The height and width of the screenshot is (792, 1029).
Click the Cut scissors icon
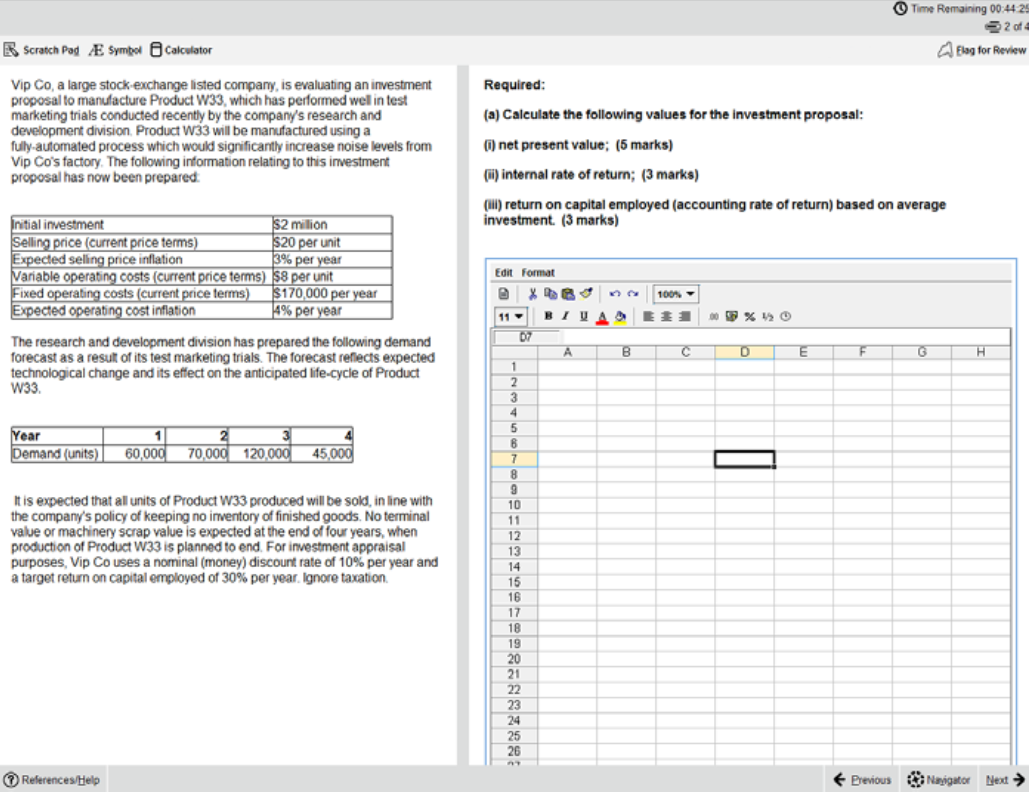[532, 294]
